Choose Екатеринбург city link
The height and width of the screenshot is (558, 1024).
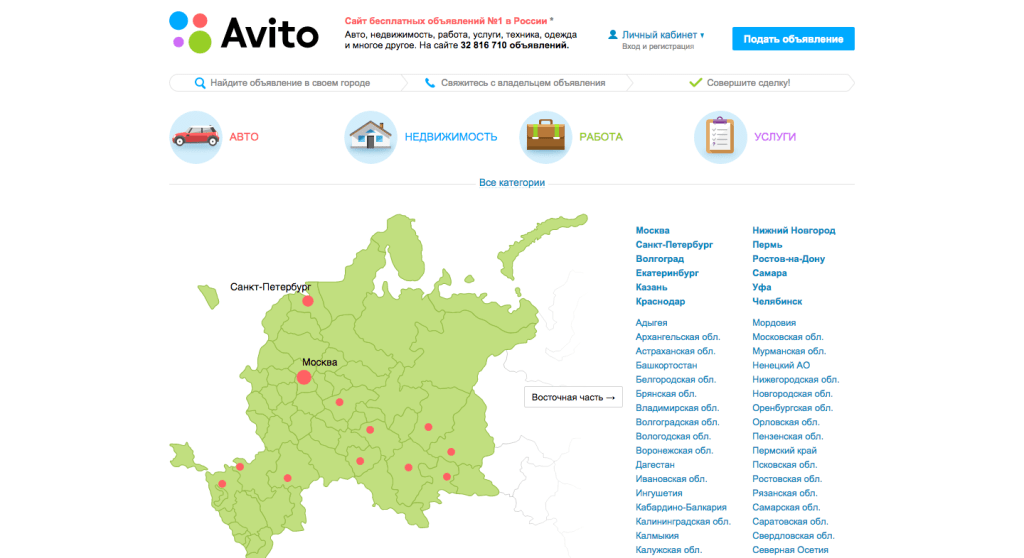(x=667, y=272)
